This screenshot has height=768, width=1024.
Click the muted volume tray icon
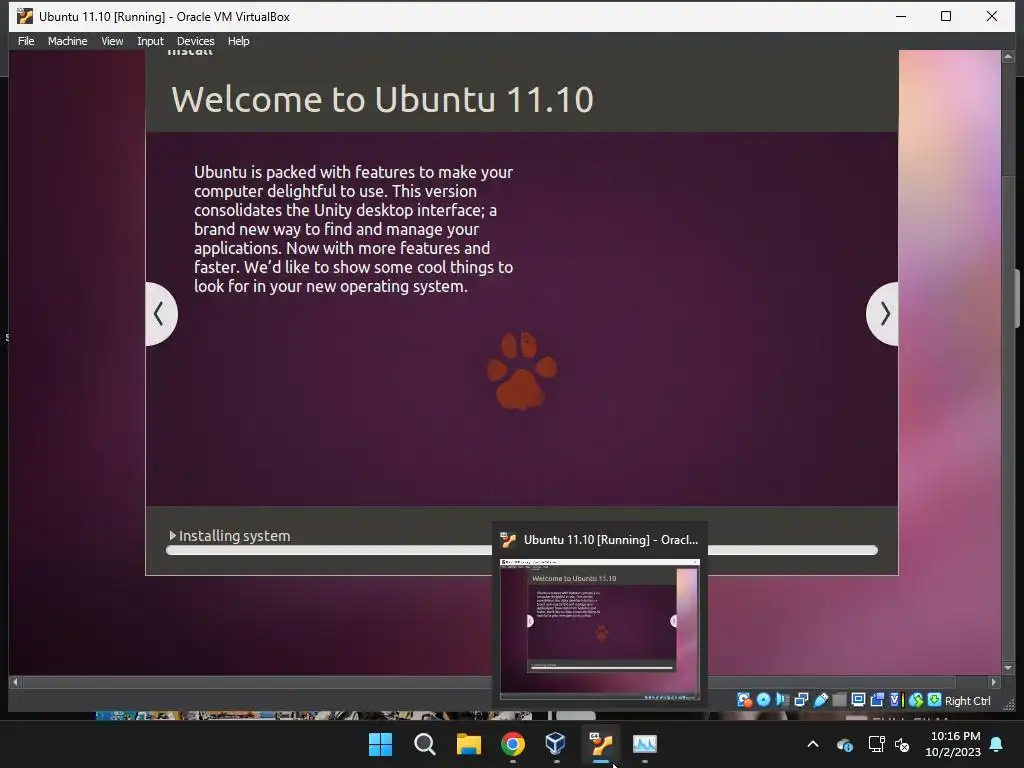point(902,744)
